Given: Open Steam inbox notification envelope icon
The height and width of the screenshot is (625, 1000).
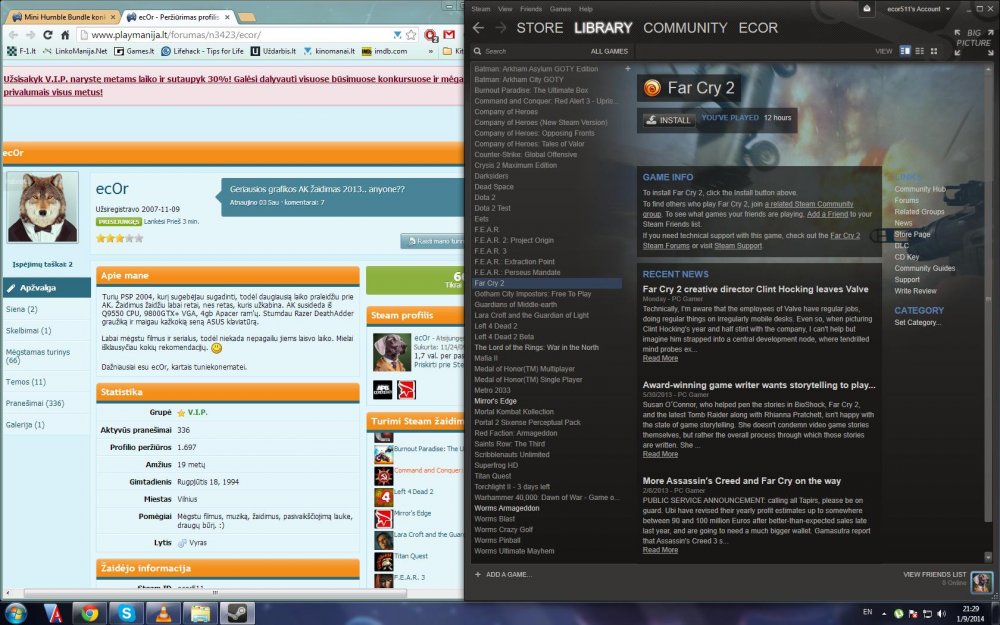Looking at the screenshot, I should pyautogui.click(x=866, y=9).
